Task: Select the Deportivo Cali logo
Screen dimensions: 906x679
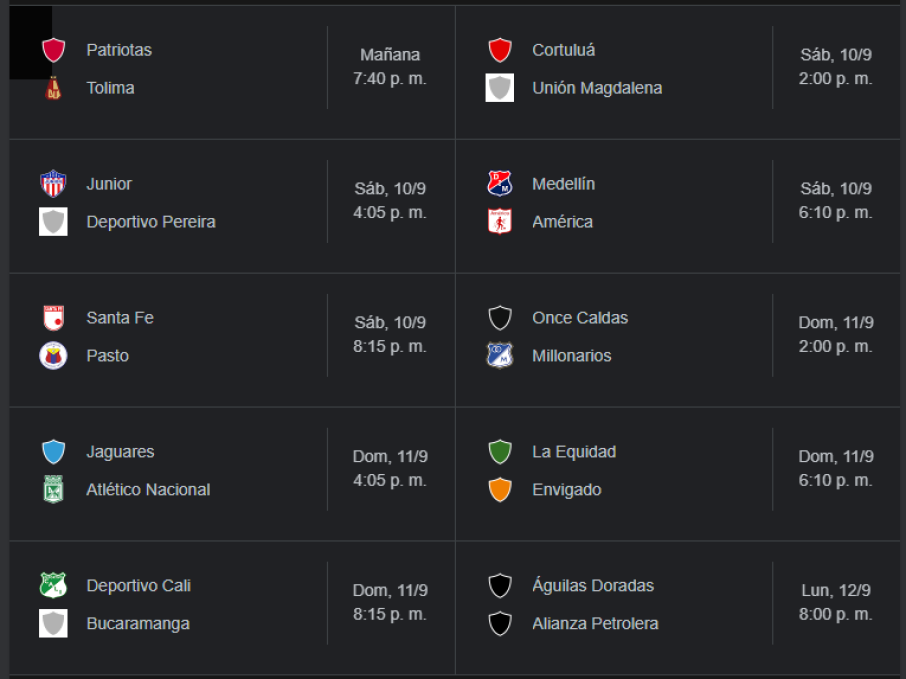Action: (53, 586)
